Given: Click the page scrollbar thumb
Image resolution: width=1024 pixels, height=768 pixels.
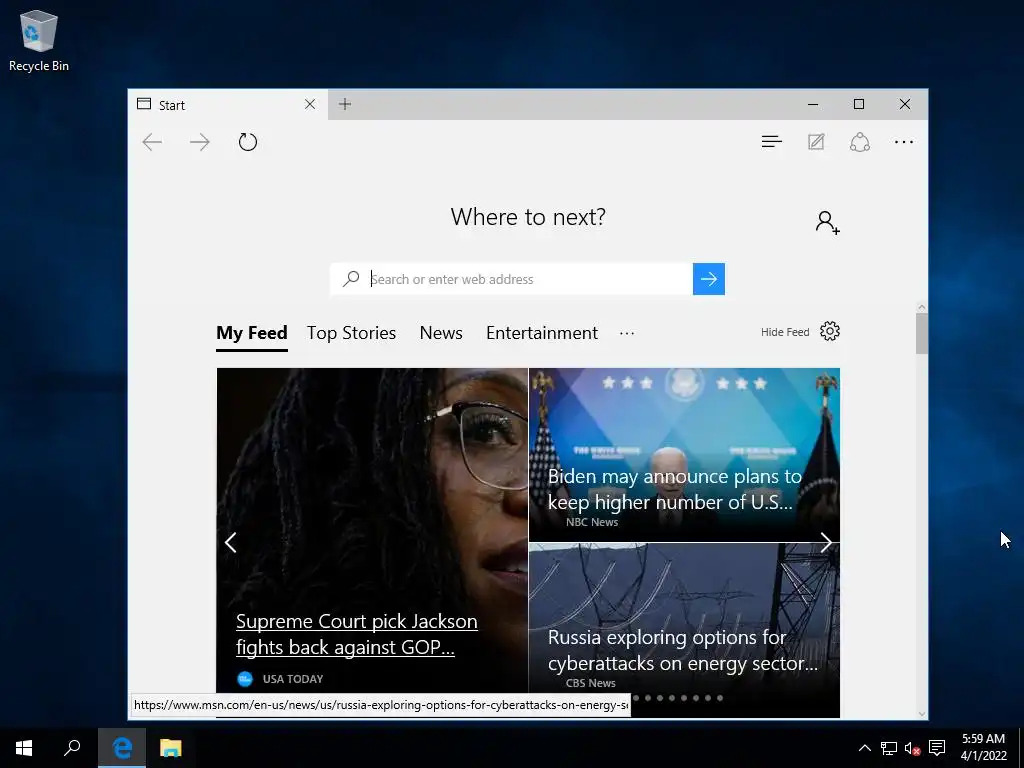Looking at the screenshot, I should tap(921, 333).
